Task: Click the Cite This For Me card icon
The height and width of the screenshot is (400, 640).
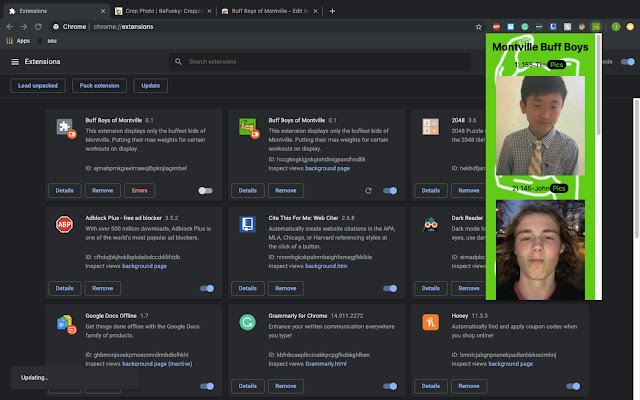Action: point(247,224)
